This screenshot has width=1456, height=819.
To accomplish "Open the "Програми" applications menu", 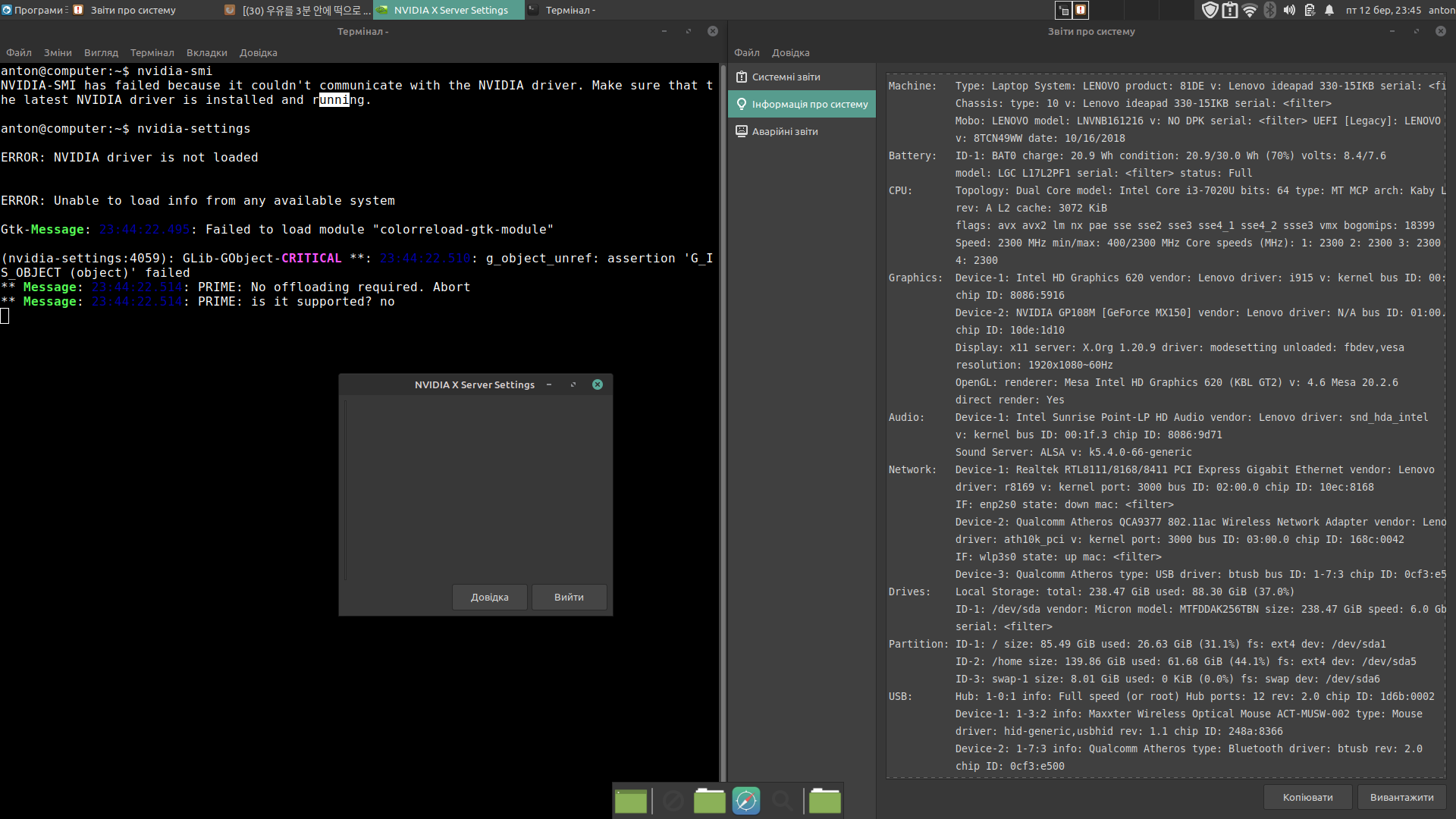I will 34,10.
